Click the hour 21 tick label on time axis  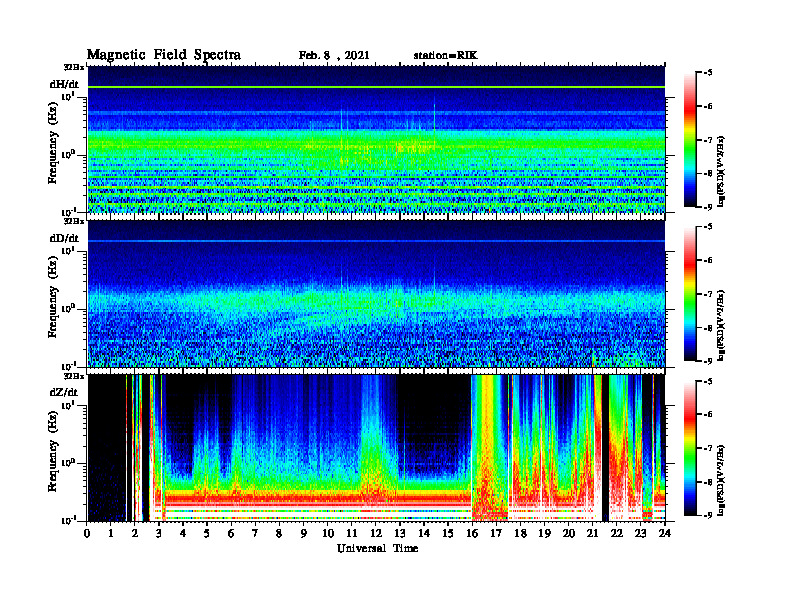[592, 533]
